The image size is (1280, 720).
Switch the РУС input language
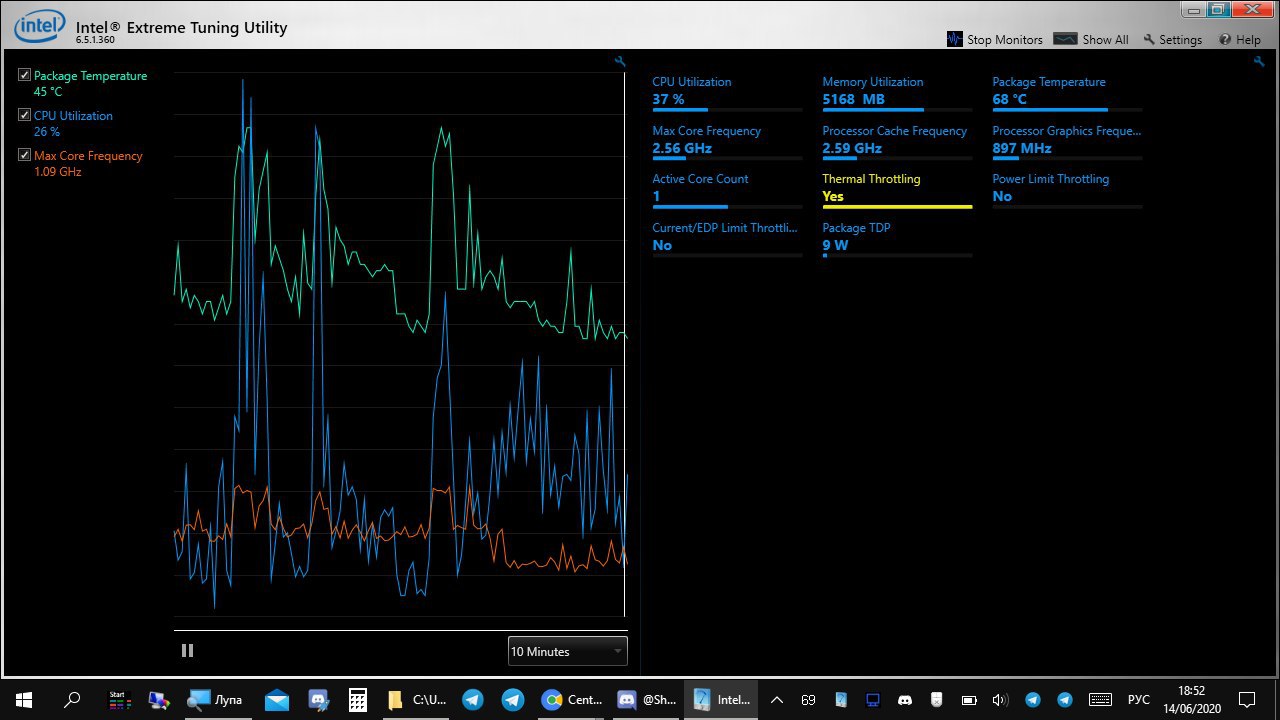click(1139, 700)
